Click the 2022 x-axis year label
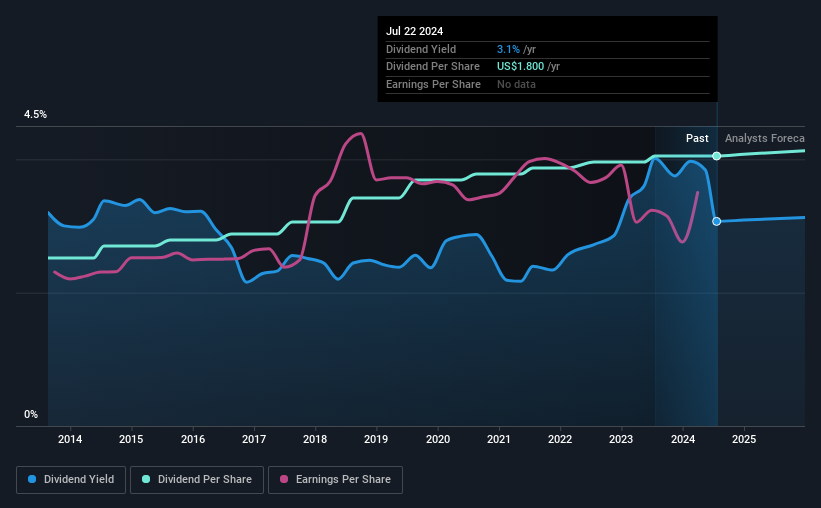 tap(560, 439)
